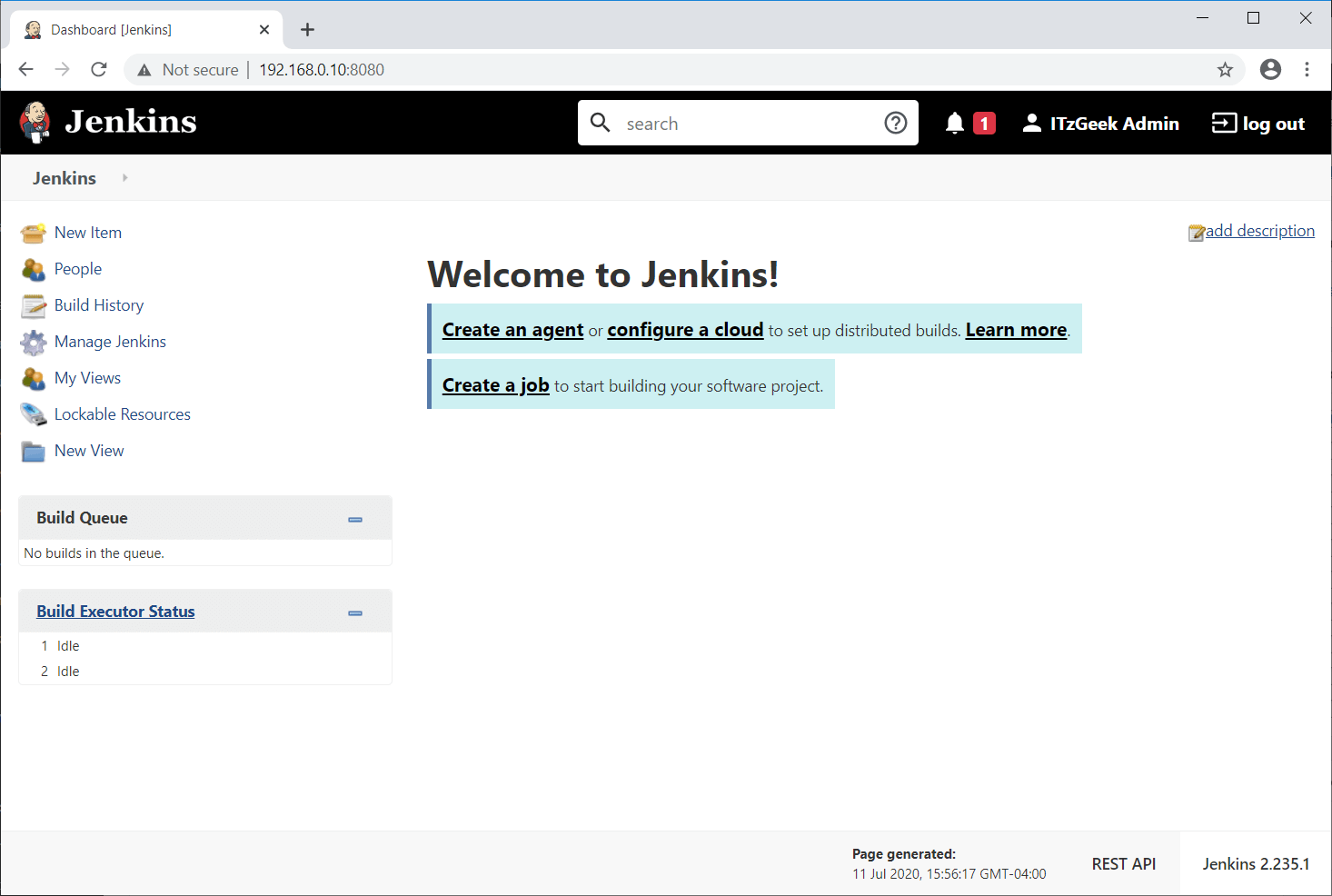Click the People icon
Image resolution: width=1332 pixels, height=896 pixels.
34,269
